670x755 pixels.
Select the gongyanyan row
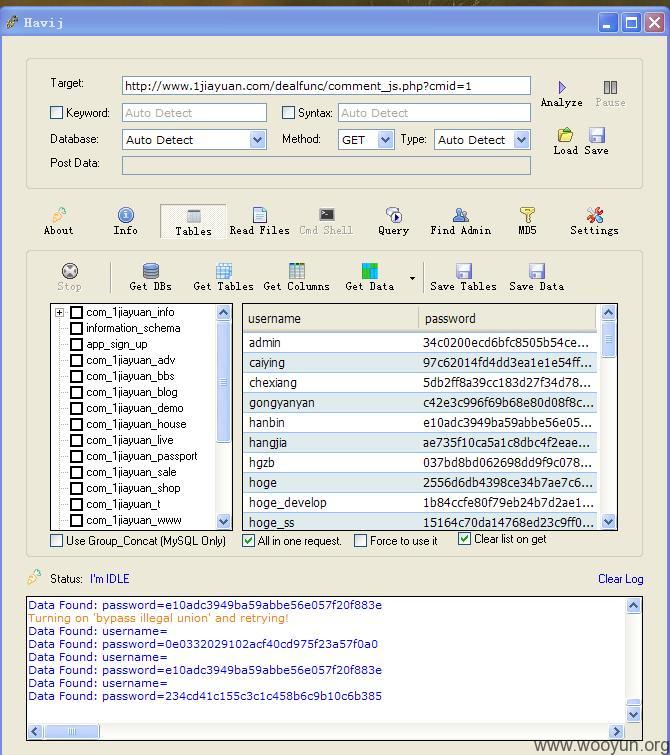coord(420,403)
